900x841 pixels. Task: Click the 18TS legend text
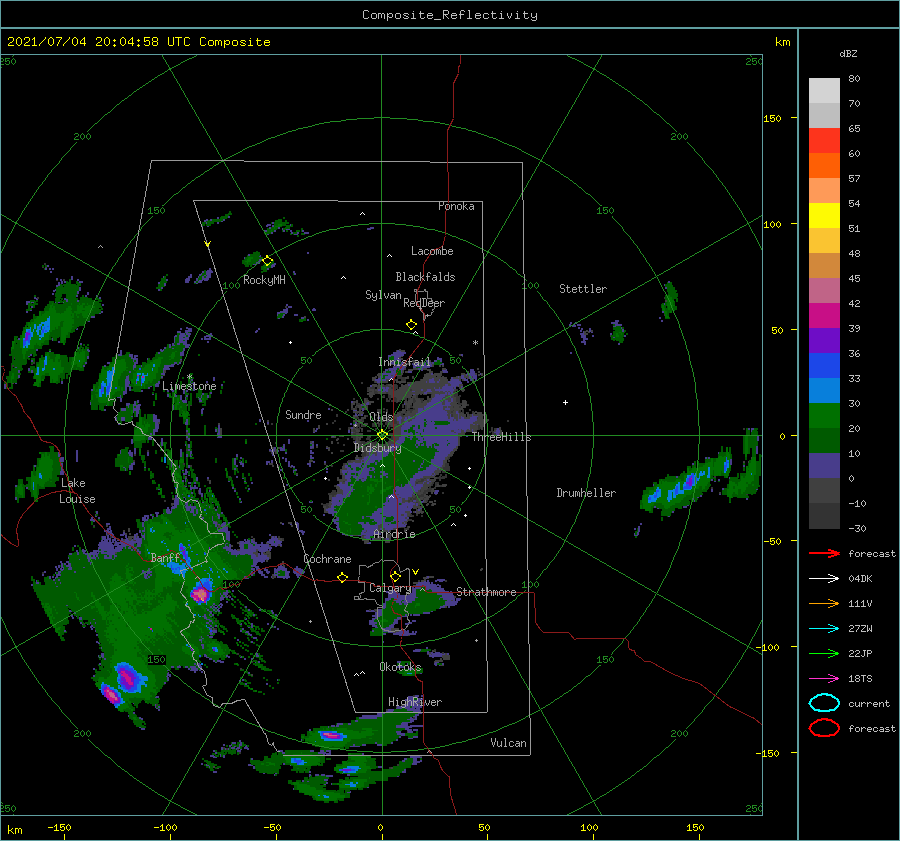pyautogui.click(x=860, y=679)
